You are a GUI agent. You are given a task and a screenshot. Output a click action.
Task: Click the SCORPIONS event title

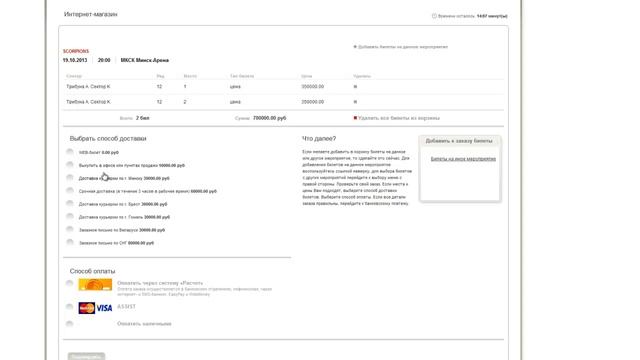point(76,51)
